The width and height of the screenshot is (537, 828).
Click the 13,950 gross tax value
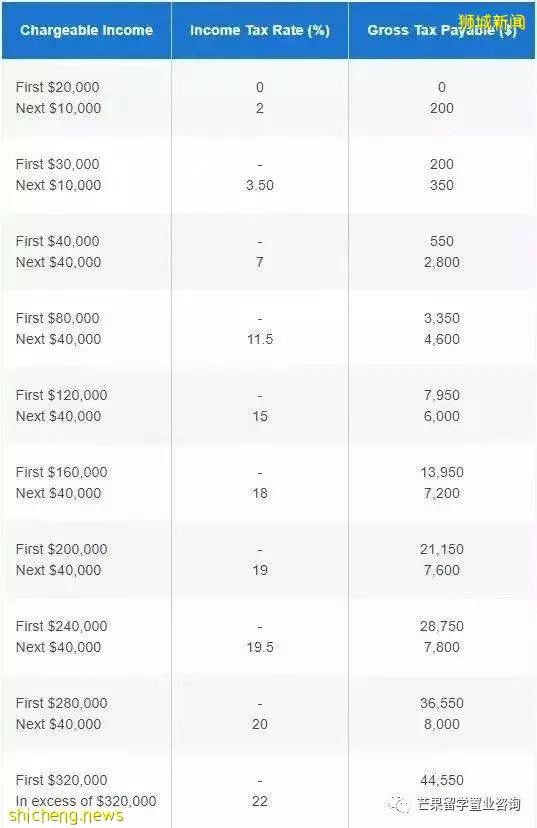(x=441, y=473)
